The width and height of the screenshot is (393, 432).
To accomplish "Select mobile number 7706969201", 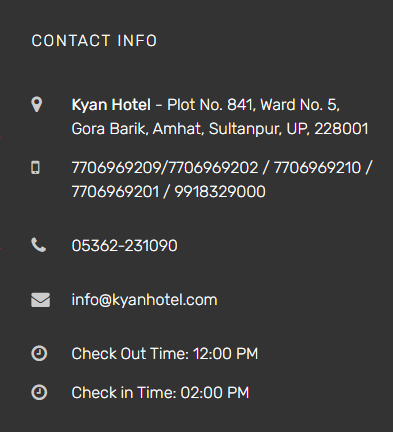I will pos(115,192).
